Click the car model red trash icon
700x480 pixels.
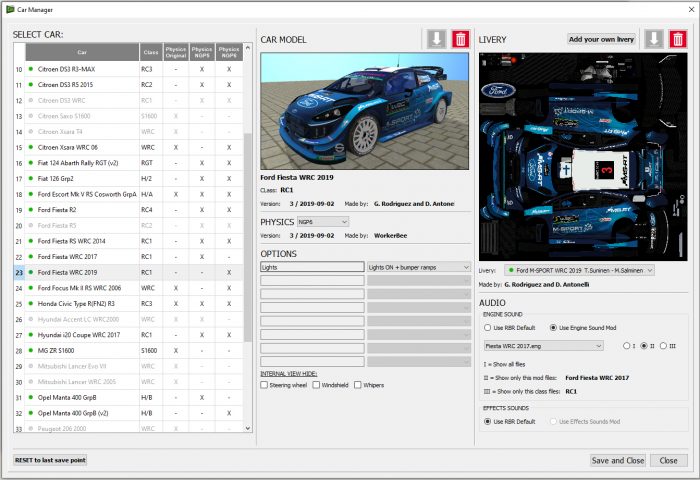(461, 39)
